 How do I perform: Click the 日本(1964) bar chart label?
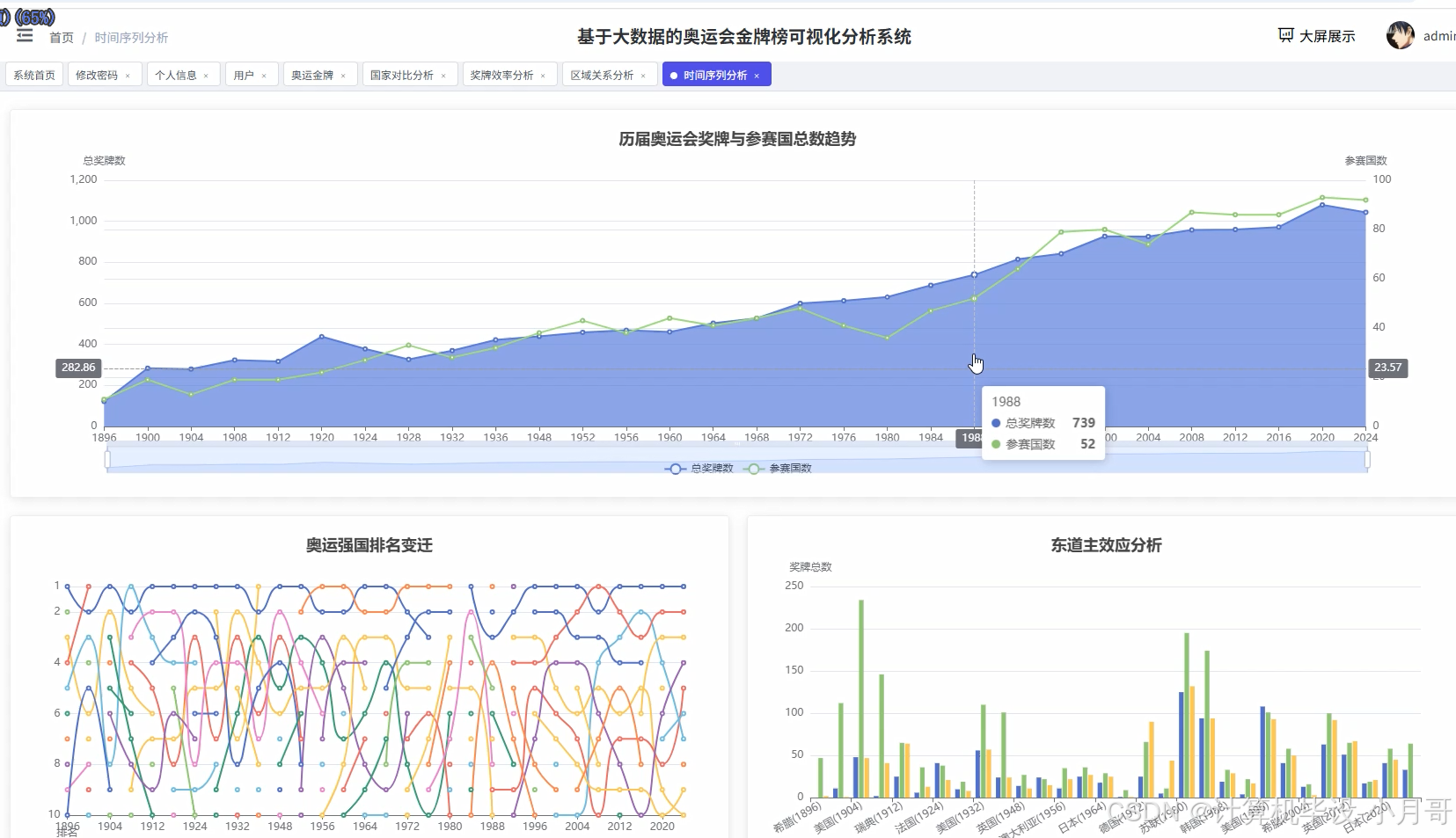click(1081, 817)
